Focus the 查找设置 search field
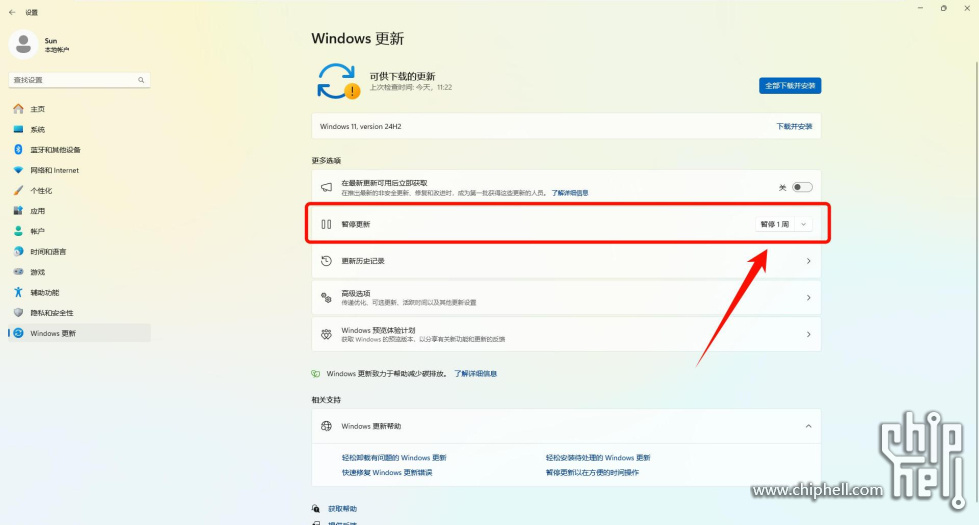The width and height of the screenshot is (979, 525). 79,80
